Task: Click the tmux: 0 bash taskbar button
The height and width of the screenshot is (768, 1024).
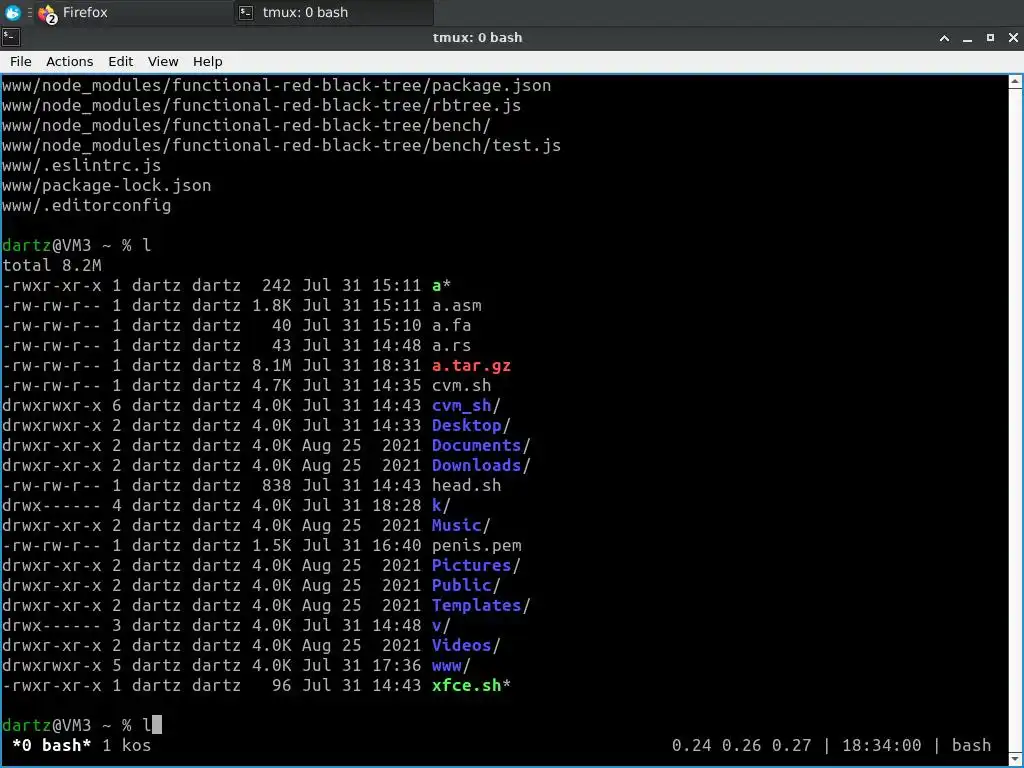Action: 334,12
